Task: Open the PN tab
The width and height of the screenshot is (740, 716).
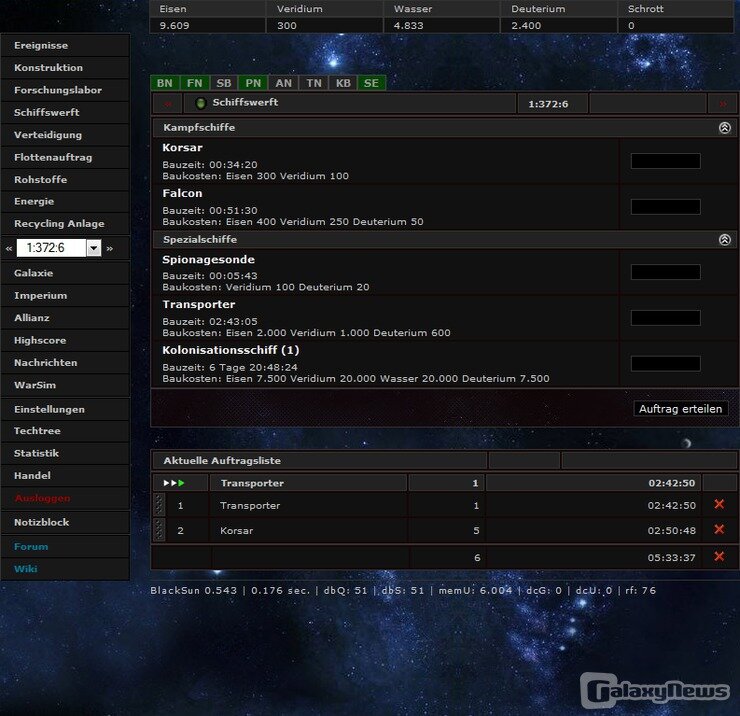Action: tap(253, 83)
